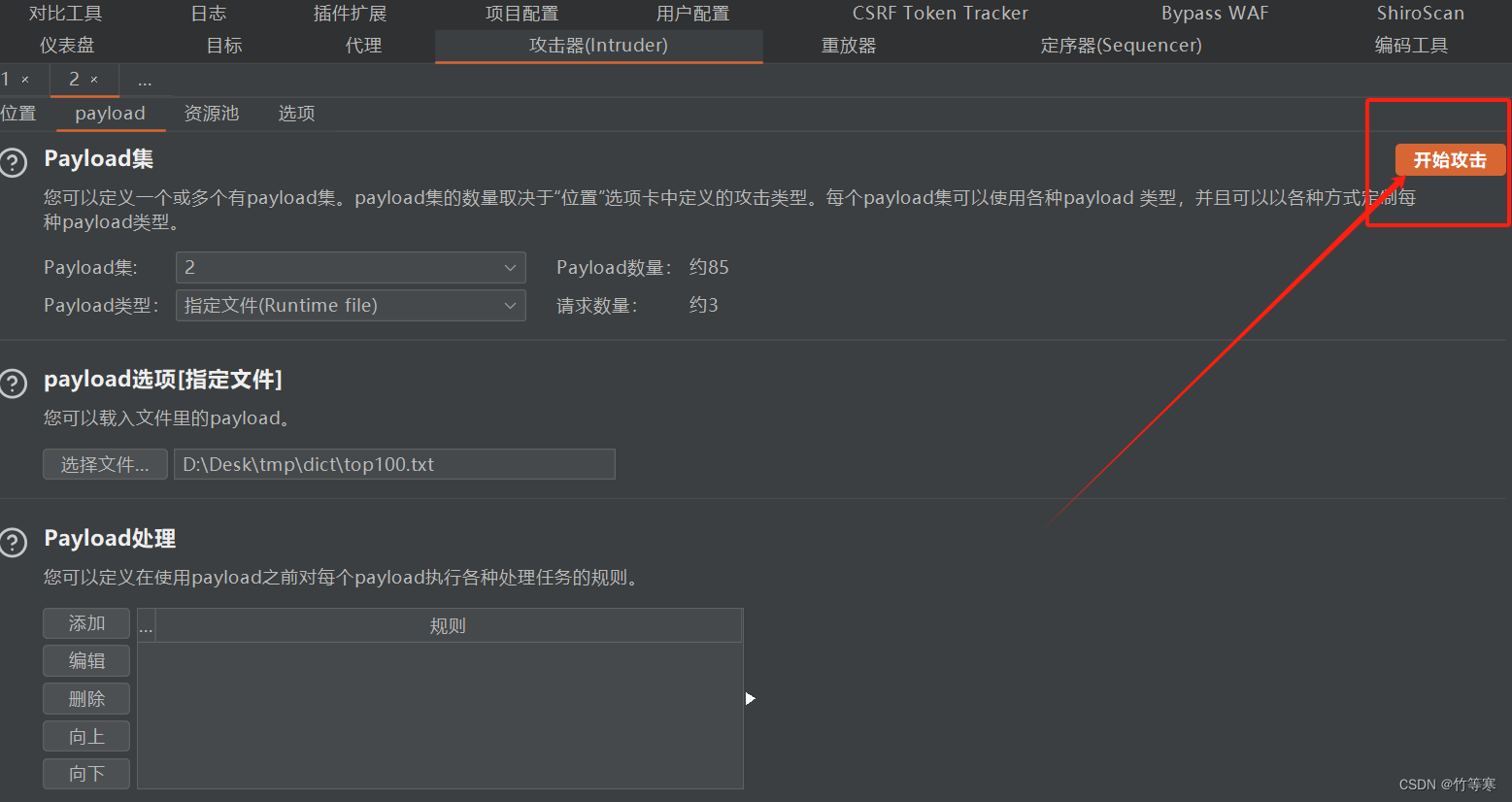Close Intruder attack tab 2
The width and height of the screenshot is (1512, 802).
coord(94,80)
